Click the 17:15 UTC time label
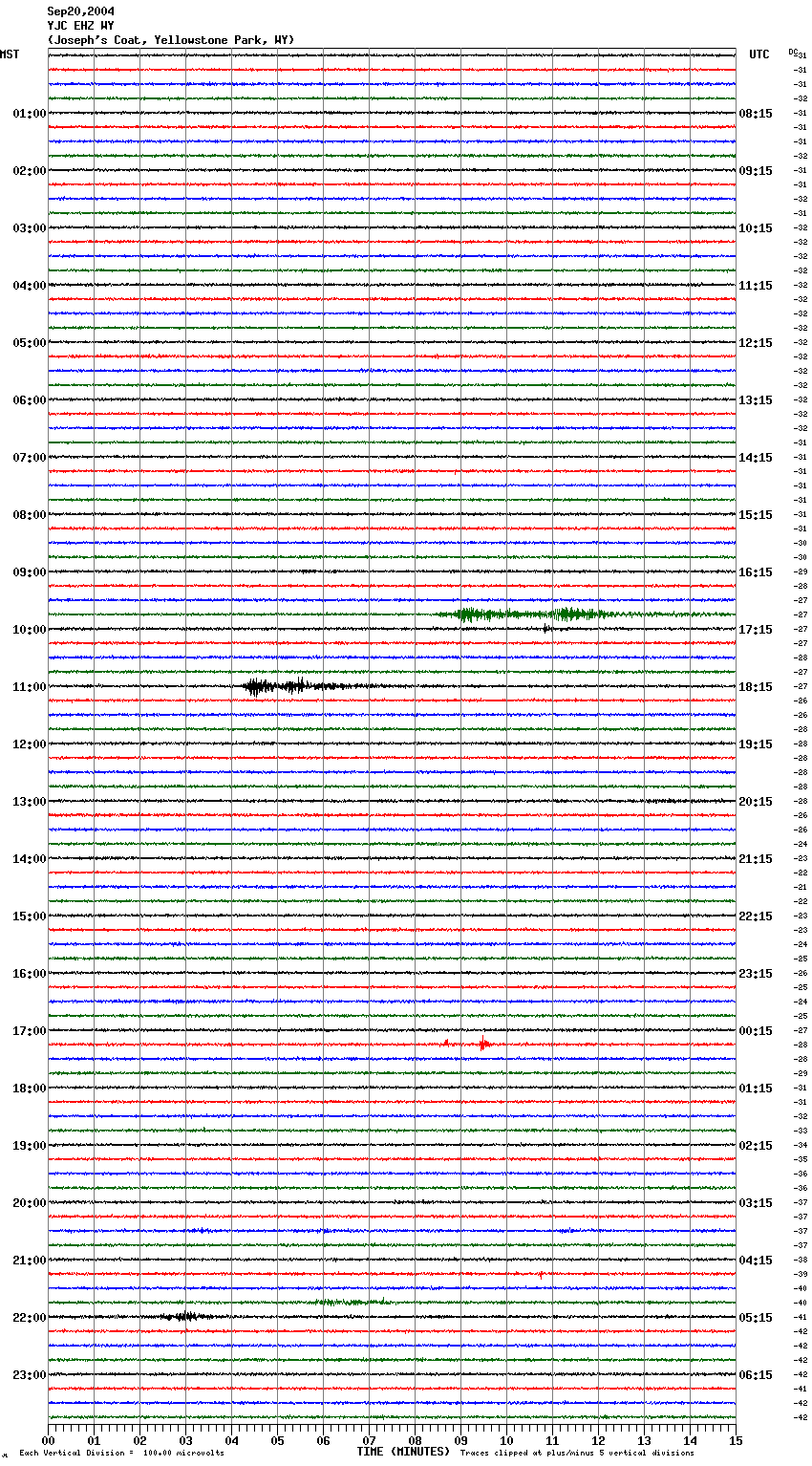Viewport: 812px width, 1466px height. coord(756,630)
